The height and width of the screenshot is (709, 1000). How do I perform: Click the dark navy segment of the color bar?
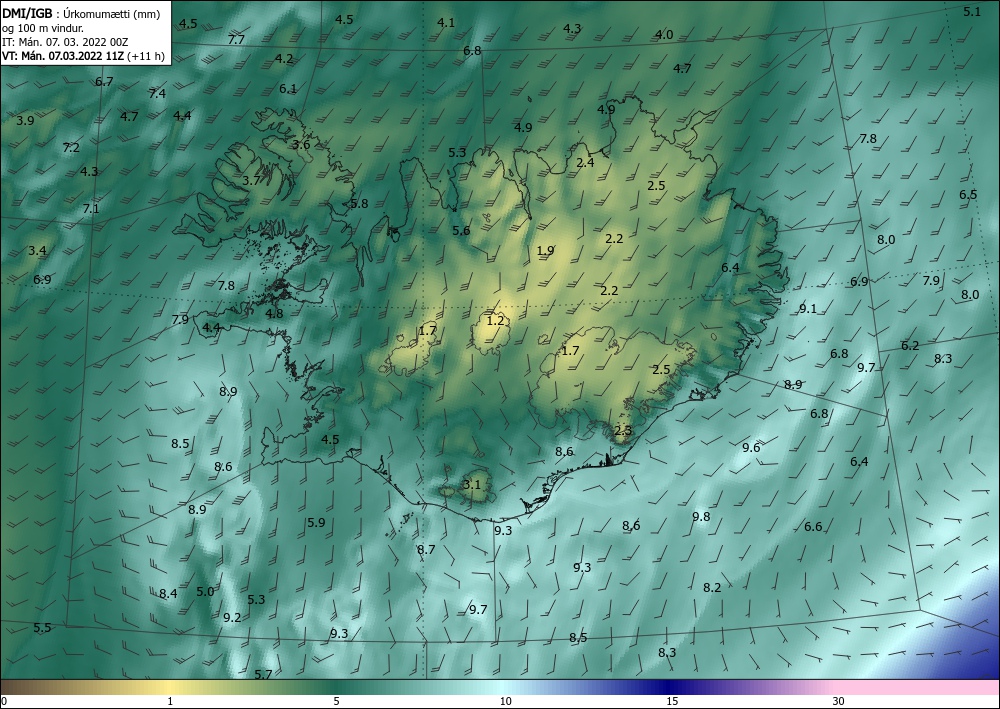coord(670,687)
